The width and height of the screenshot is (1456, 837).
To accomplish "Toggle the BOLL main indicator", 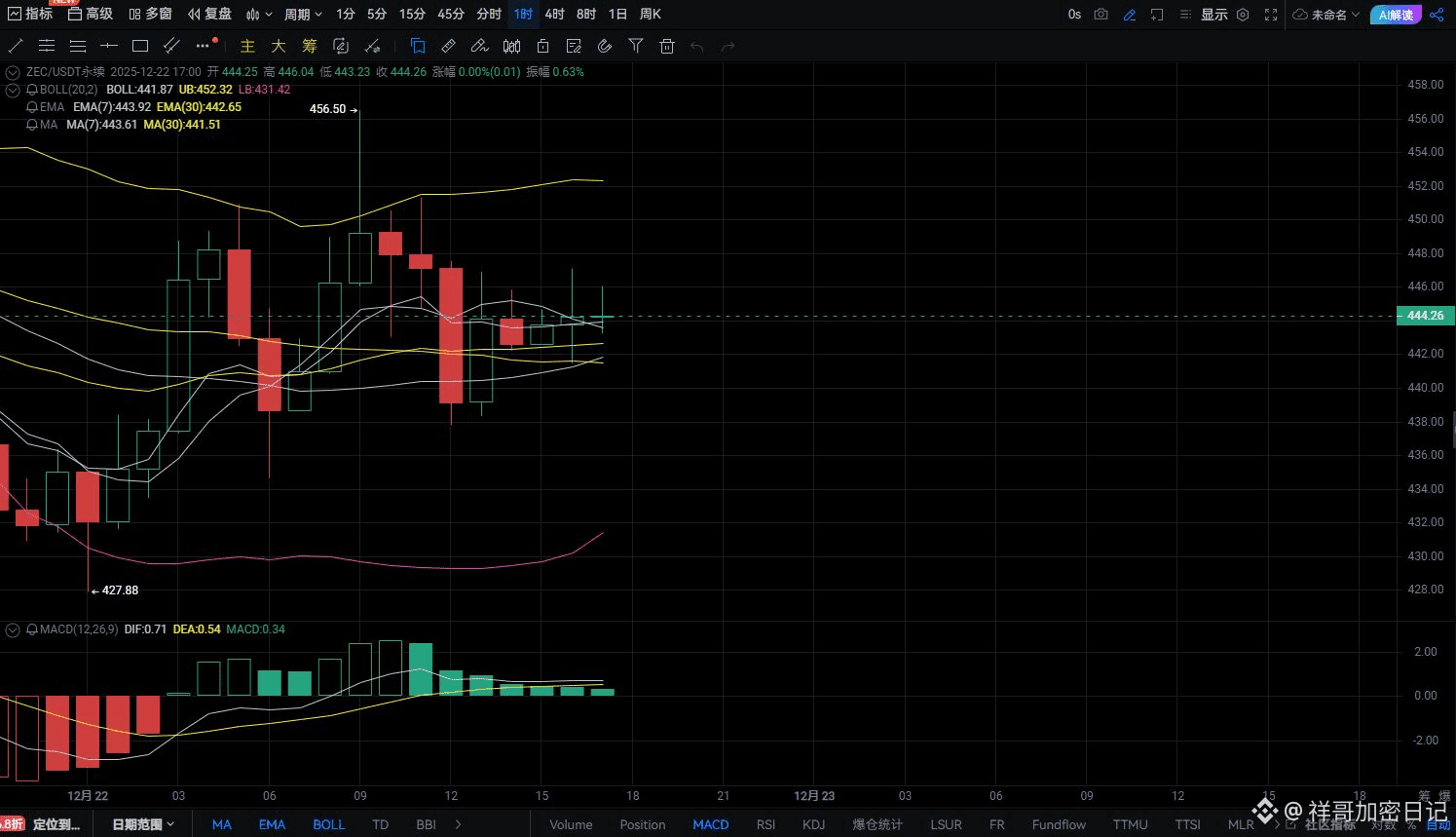I will [x=329, y=824].
